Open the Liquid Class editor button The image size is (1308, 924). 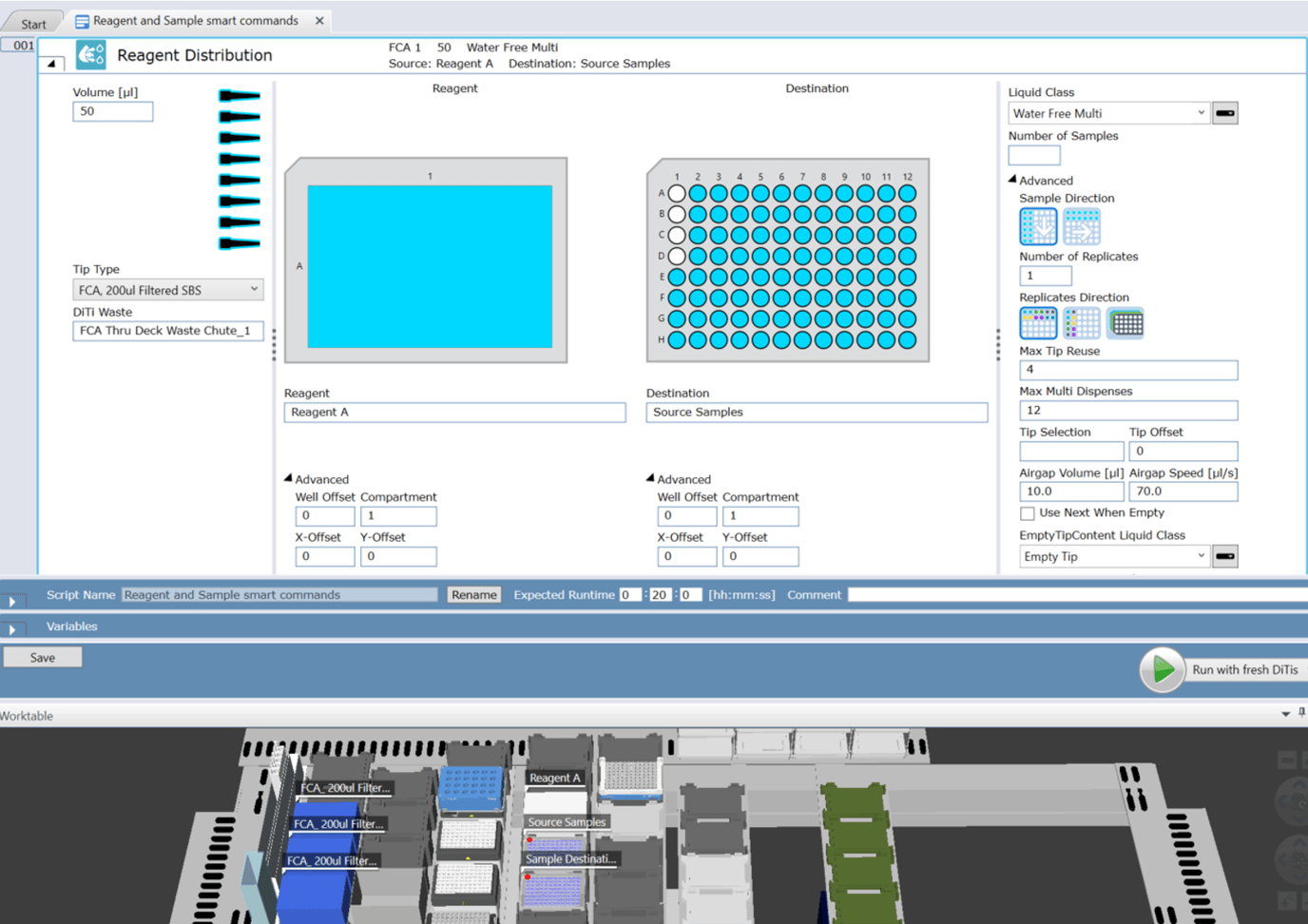pyautogui.click(x=1225, y=113)
